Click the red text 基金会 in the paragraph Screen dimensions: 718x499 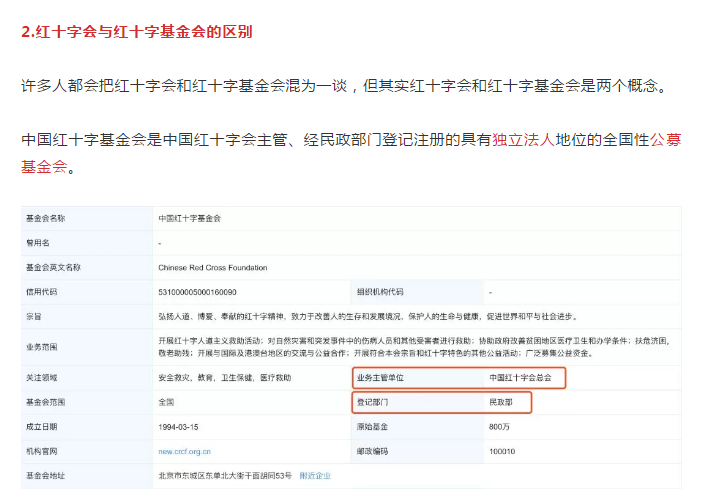(x=44, y=167)
